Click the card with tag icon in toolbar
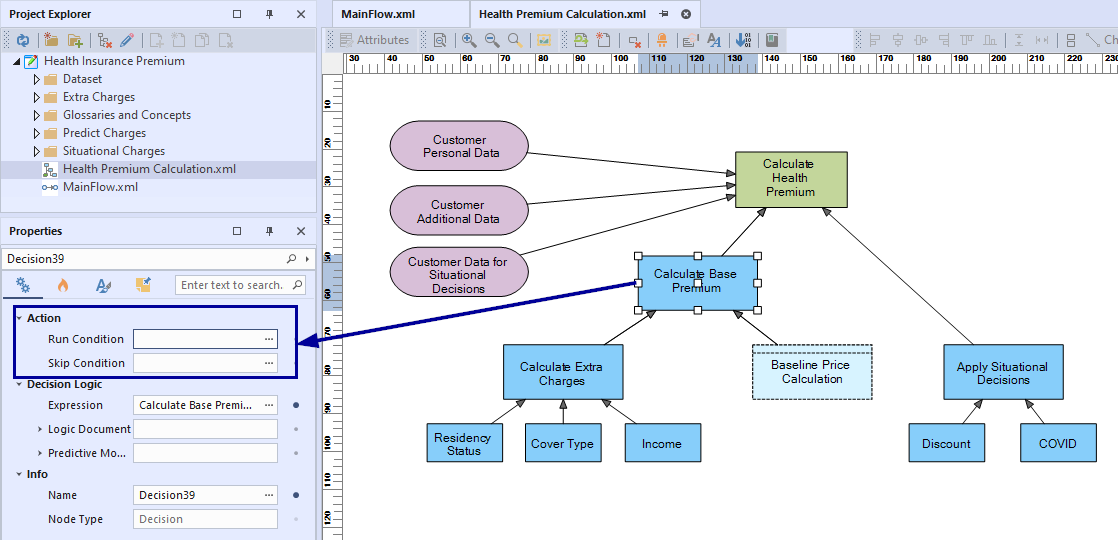The image size is (1118, 540). coord(690,40)
